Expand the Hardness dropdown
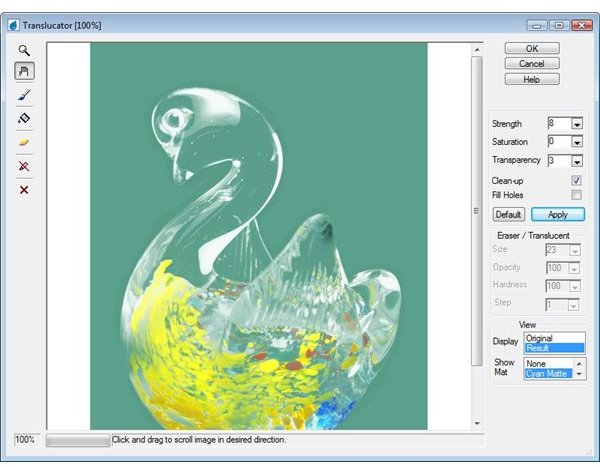Screen dimensions: 600x466 tap(574, 286)
